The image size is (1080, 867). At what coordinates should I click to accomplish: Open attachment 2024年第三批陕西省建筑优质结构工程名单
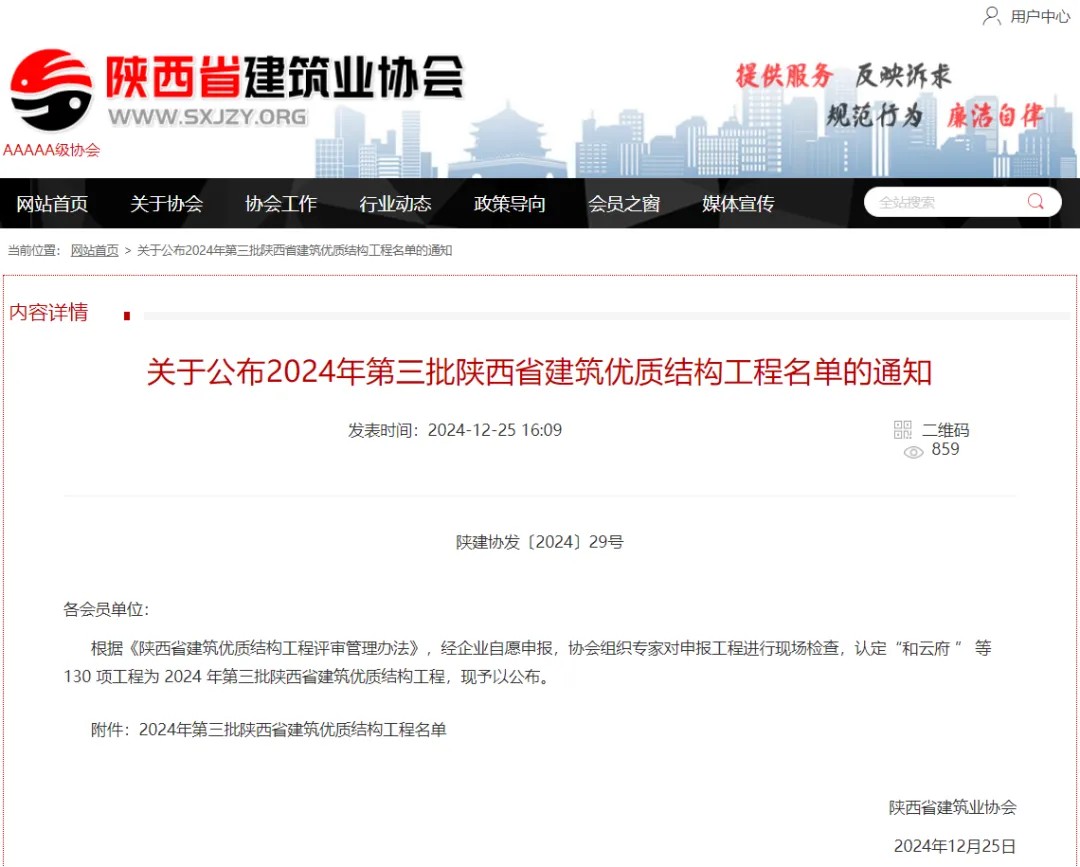[293, 729]
